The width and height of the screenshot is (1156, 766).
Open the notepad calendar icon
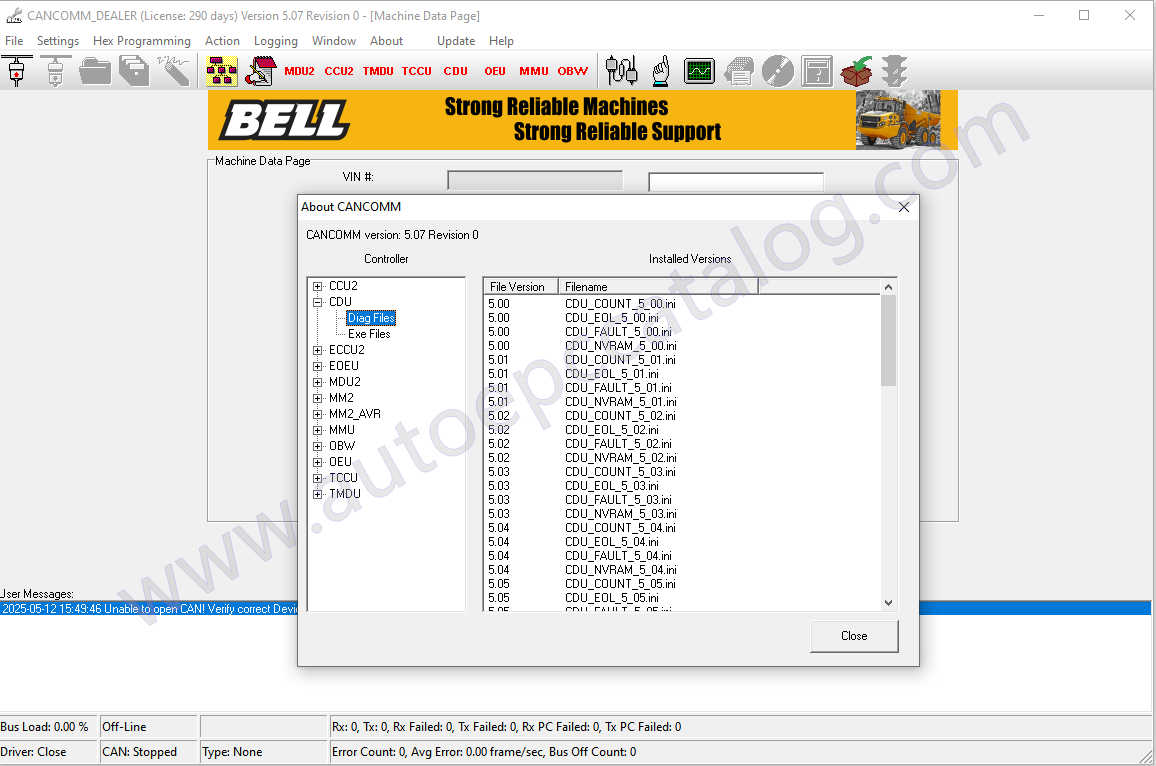pyautogui.click(x=261, y=71)
